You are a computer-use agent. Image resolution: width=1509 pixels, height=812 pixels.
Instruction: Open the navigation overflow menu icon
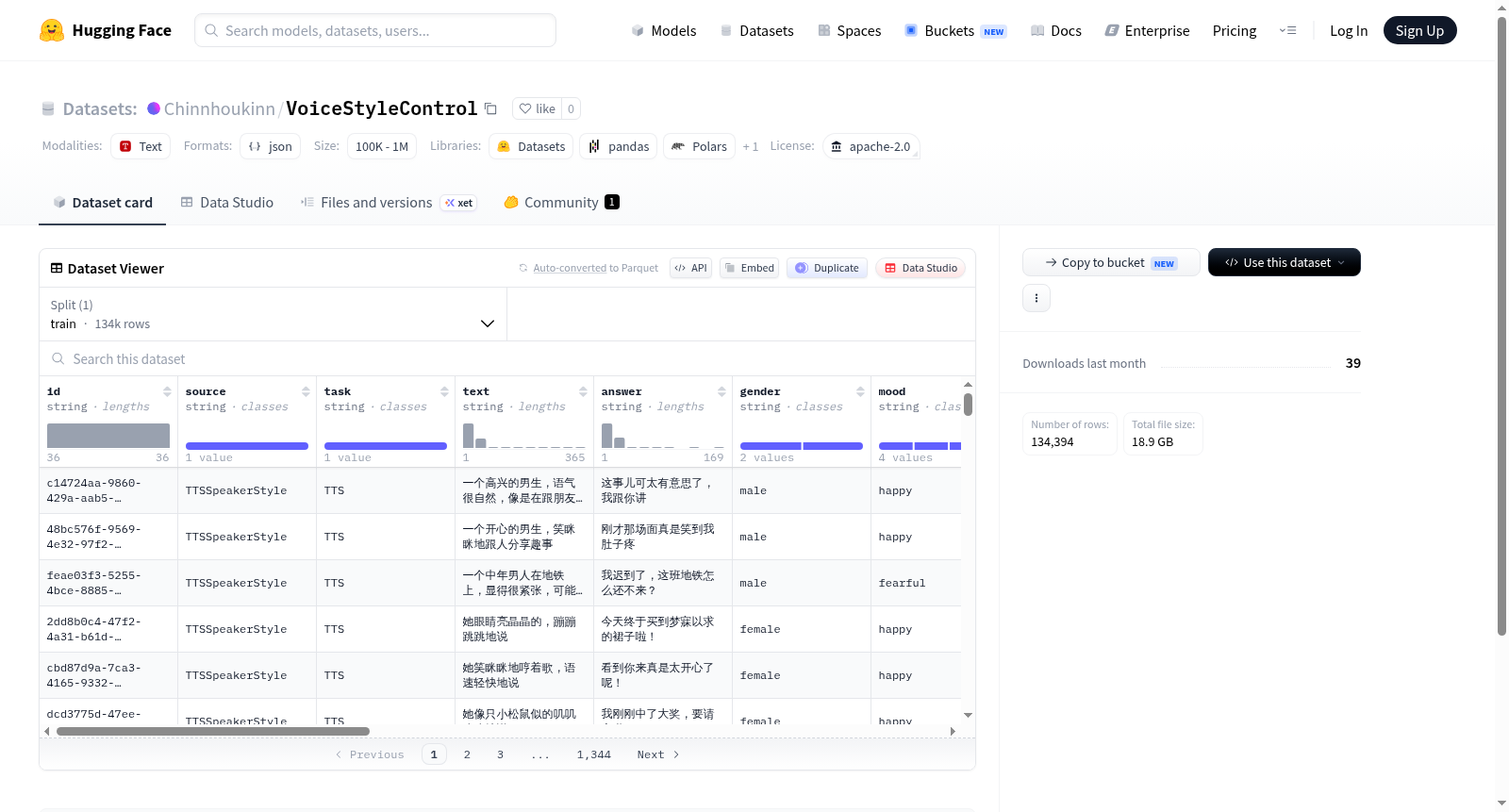coord(1287,30)
